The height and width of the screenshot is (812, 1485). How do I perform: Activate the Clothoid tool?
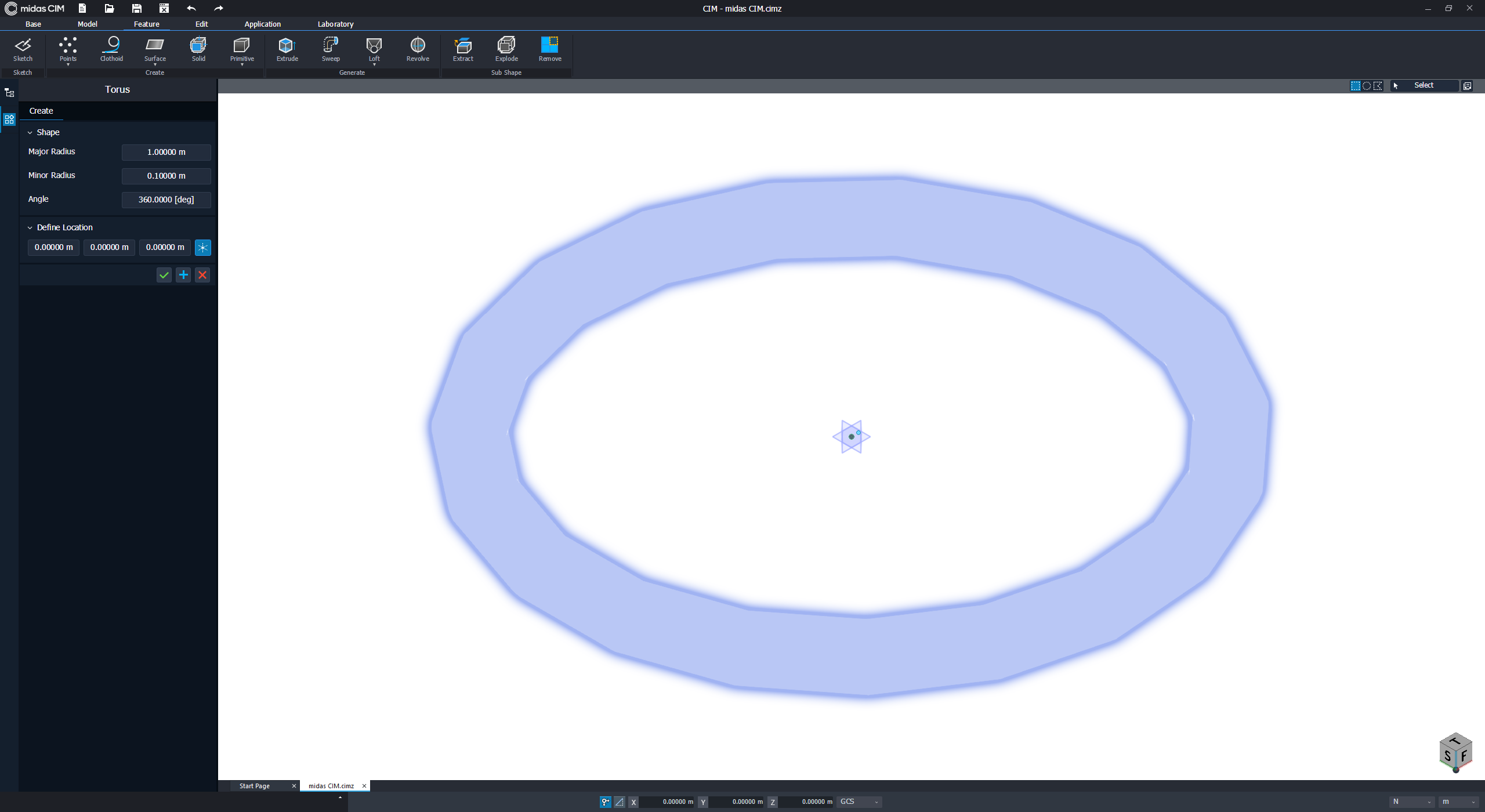(111, 49)
